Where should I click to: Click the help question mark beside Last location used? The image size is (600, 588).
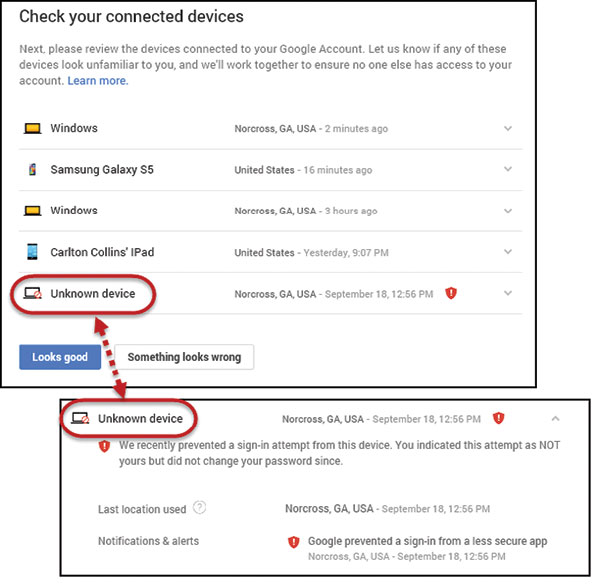tap(200, 508)
